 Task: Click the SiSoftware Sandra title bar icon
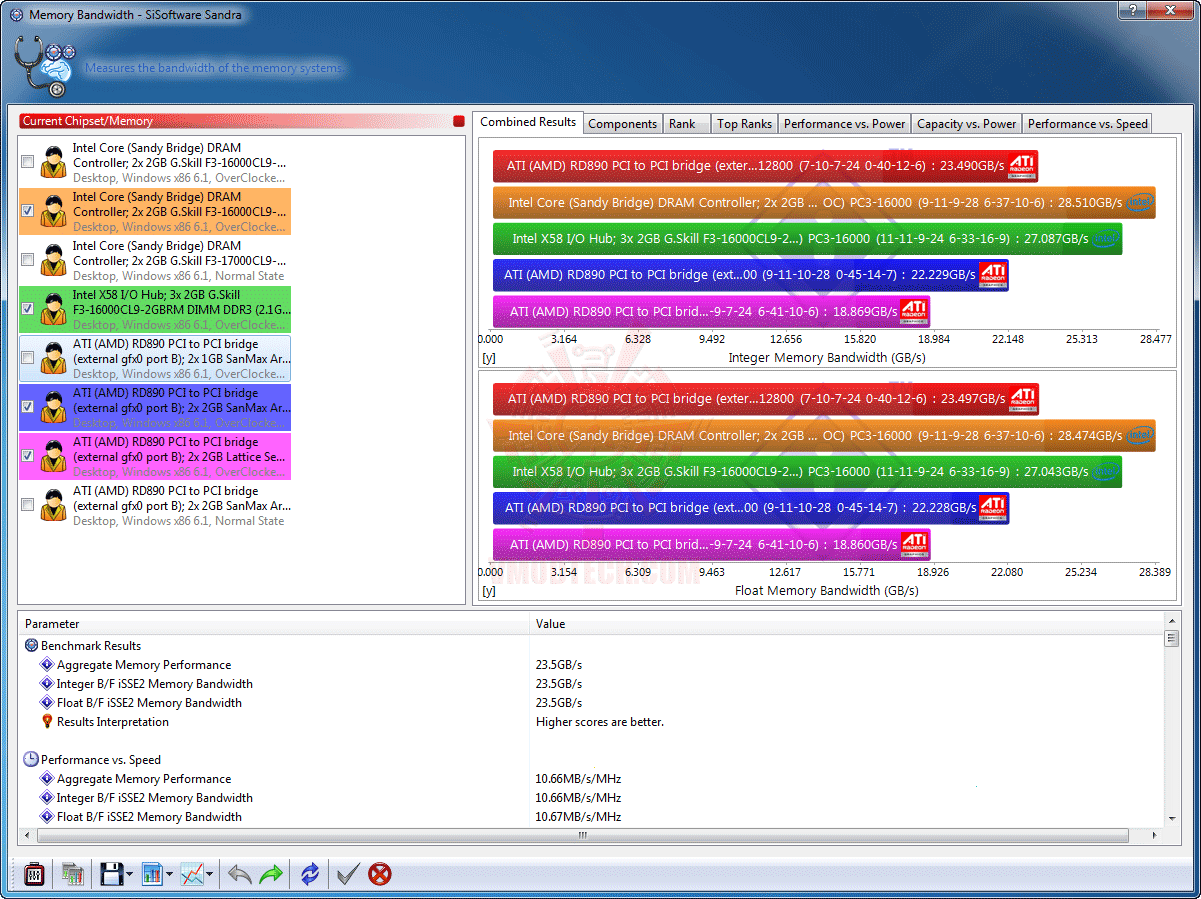click(16, 15)
